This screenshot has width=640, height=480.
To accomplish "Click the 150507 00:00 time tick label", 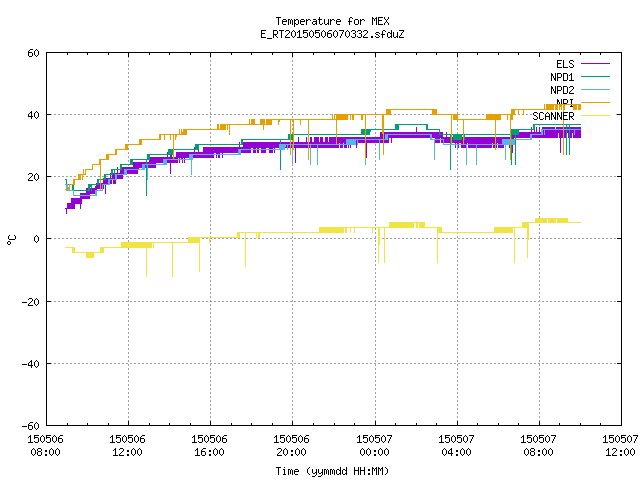I will tap(374, 445).
